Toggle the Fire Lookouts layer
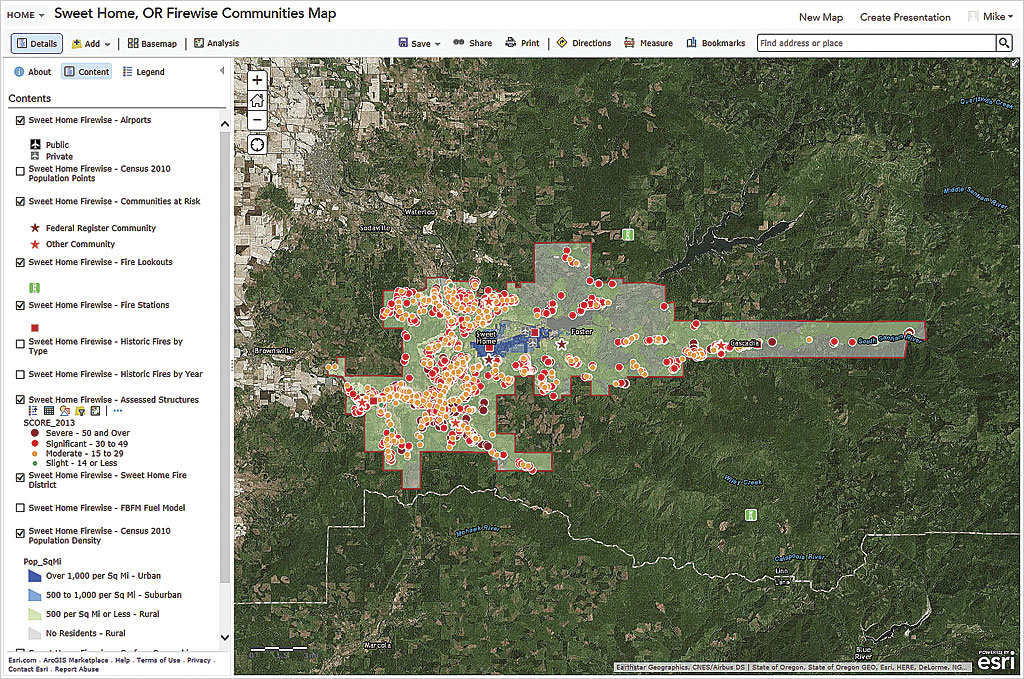This screenshot has height=679, width=1024. [20, 262]
